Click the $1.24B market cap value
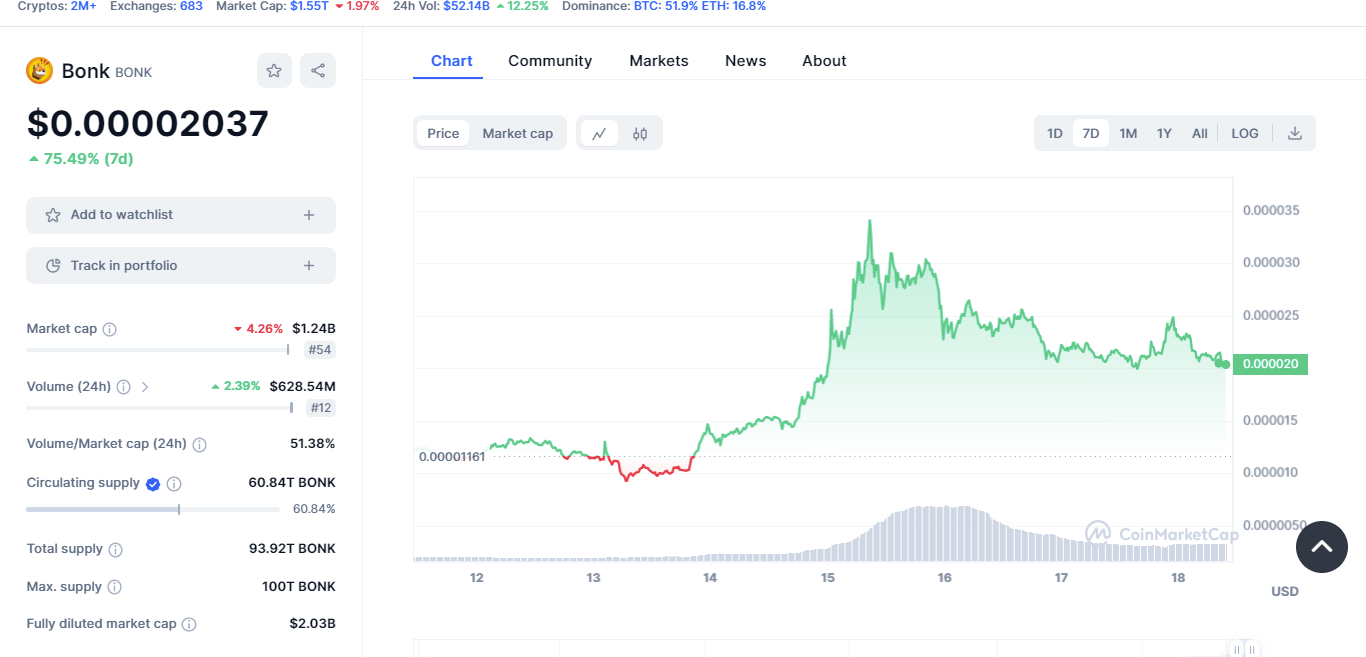 point(314,328)
